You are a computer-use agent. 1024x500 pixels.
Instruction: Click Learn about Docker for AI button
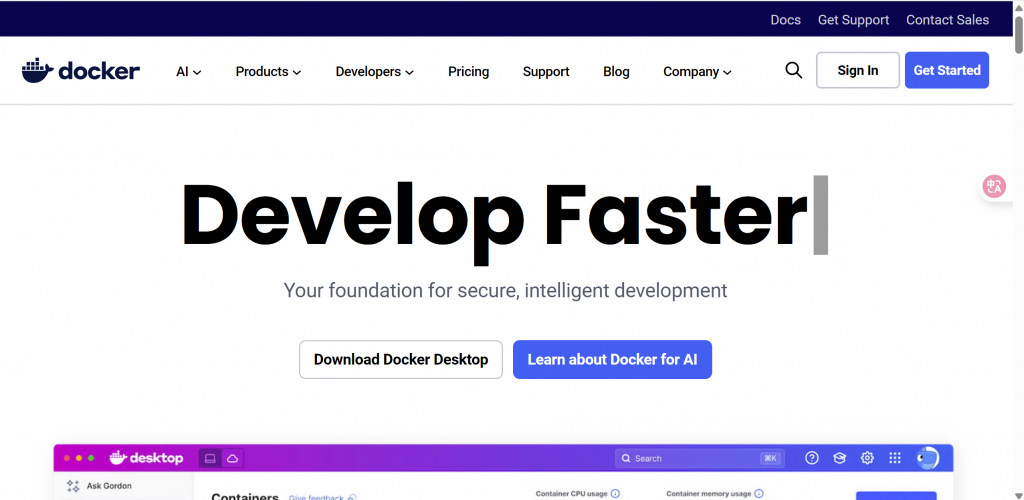coord(613,360)
